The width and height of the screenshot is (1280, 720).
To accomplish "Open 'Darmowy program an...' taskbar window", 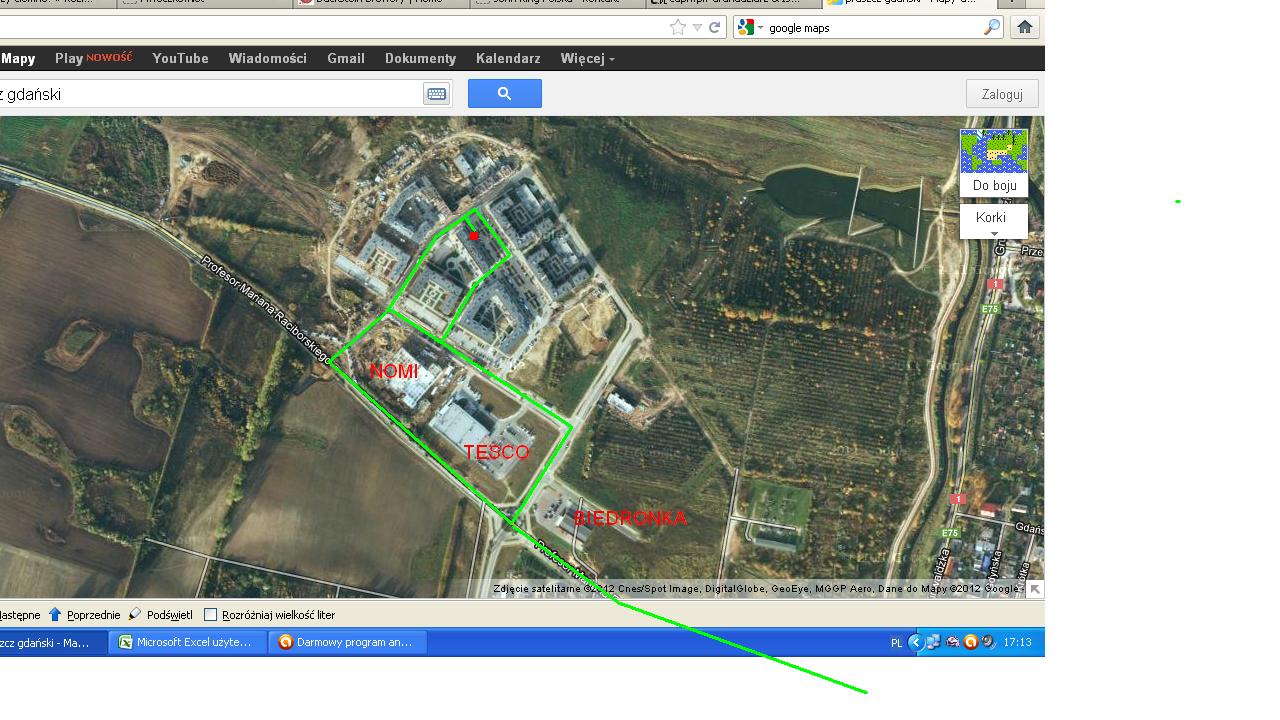I will coord(348,642).
